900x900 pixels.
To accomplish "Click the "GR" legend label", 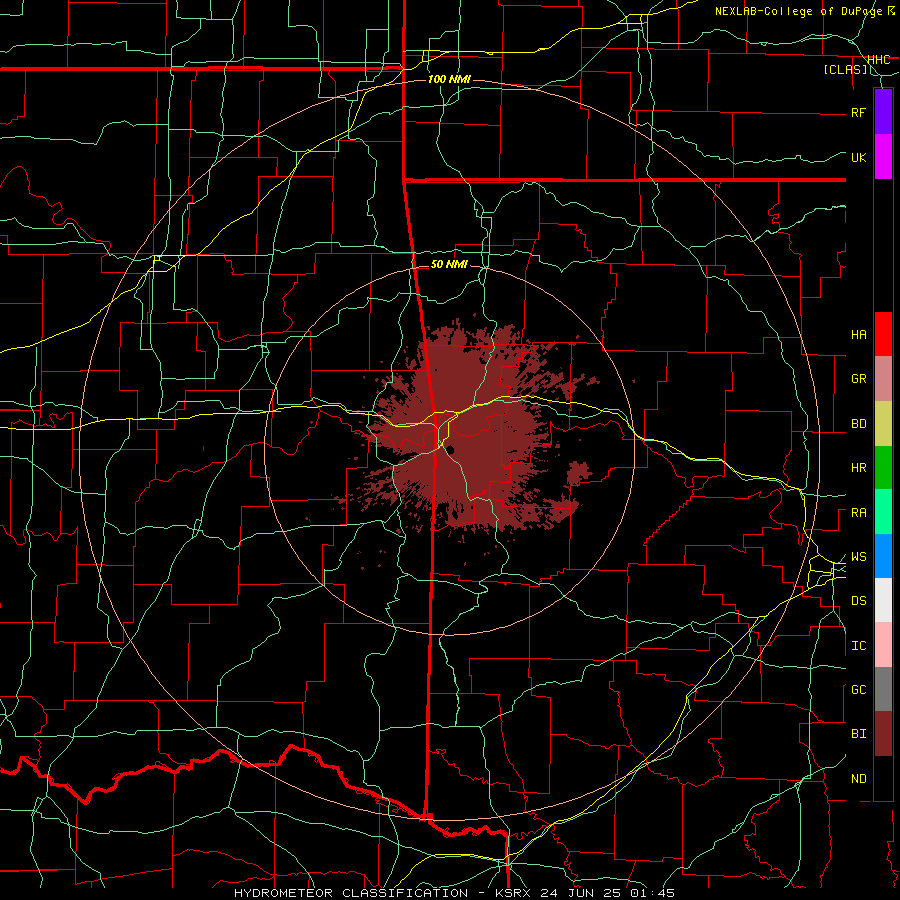I will 858,379.
